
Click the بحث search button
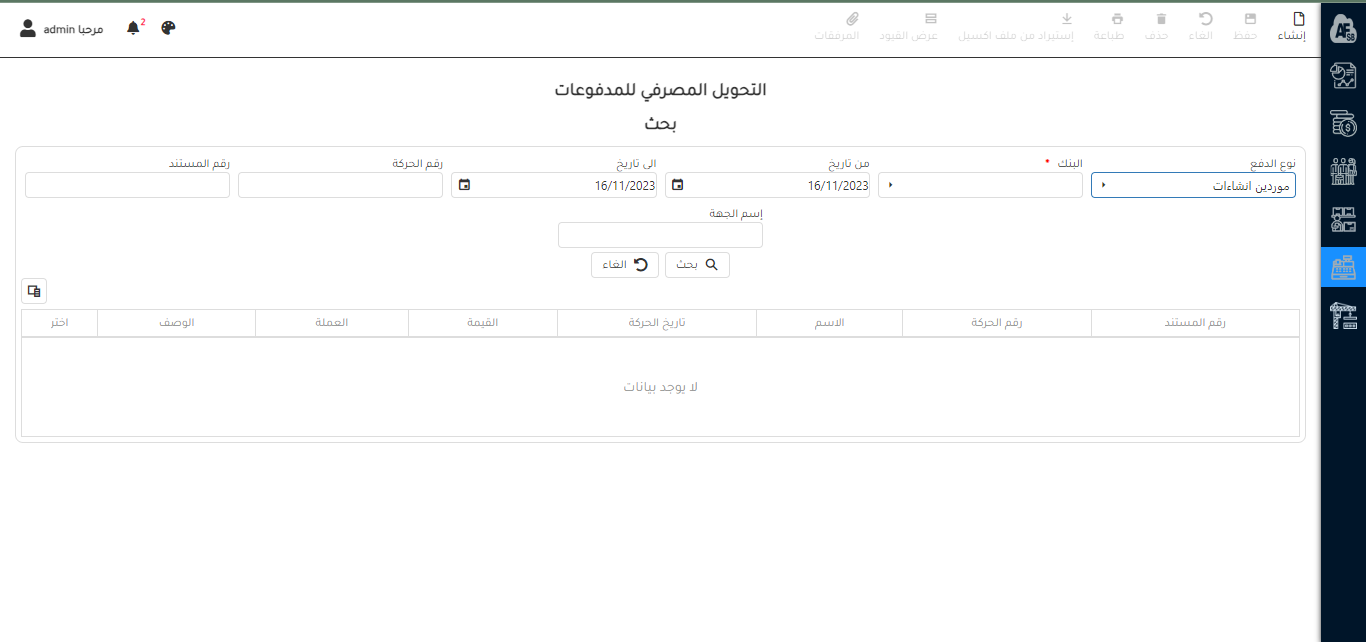click(697, 265)
